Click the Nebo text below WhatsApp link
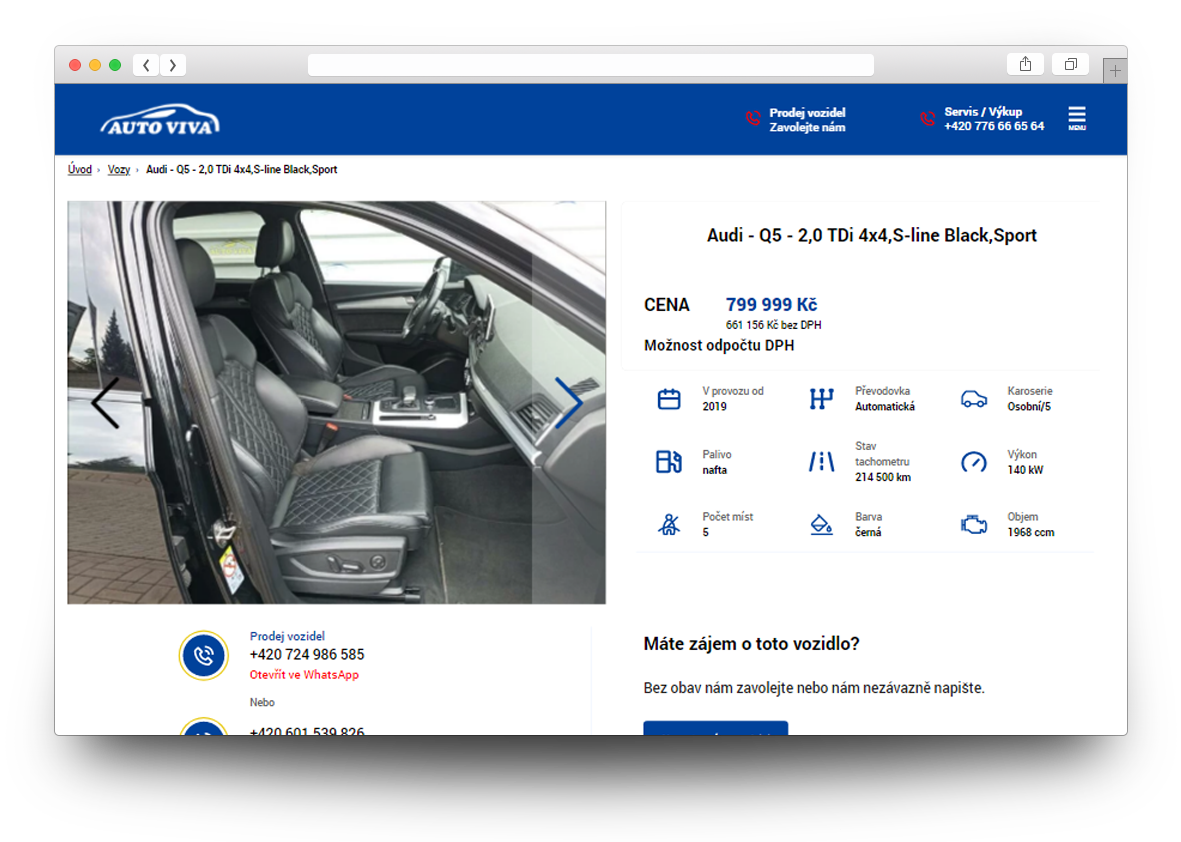This screenshot has height=842, width=1181. [262, 702]
